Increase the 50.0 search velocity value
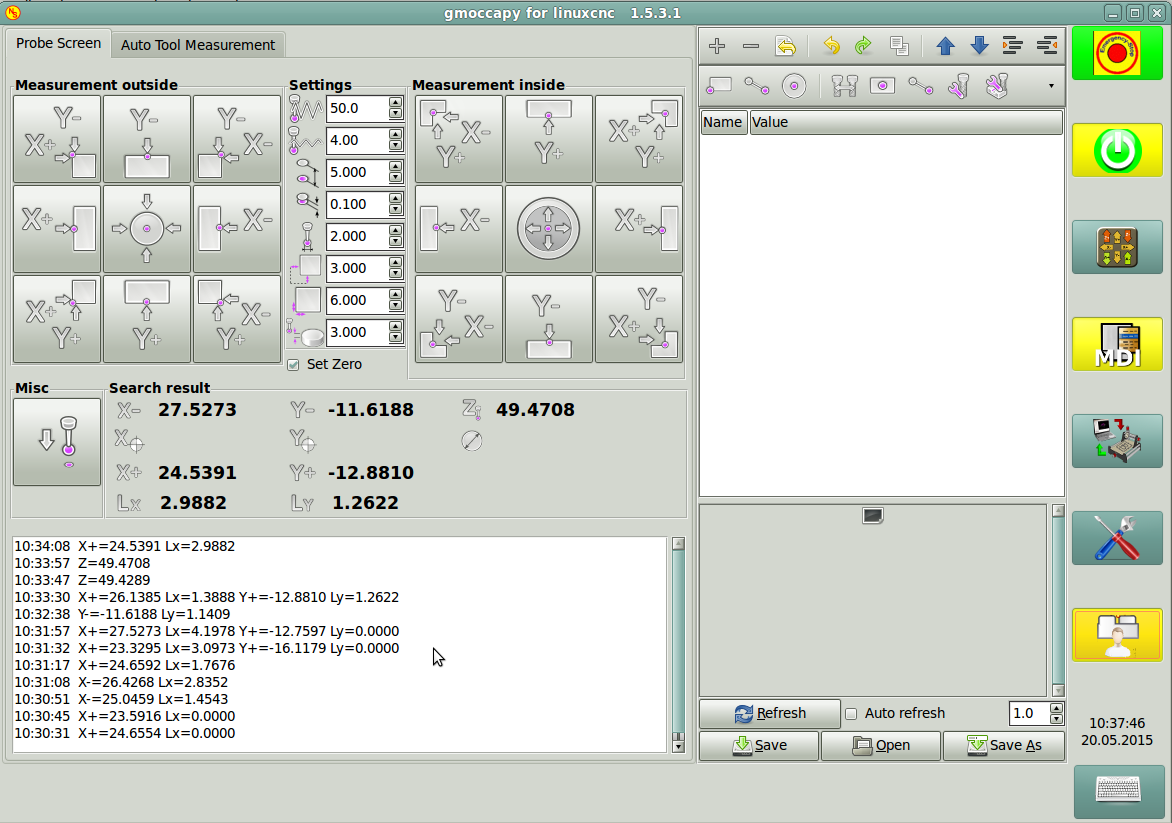The image size is (1172, 823). (x=396, y=103)
